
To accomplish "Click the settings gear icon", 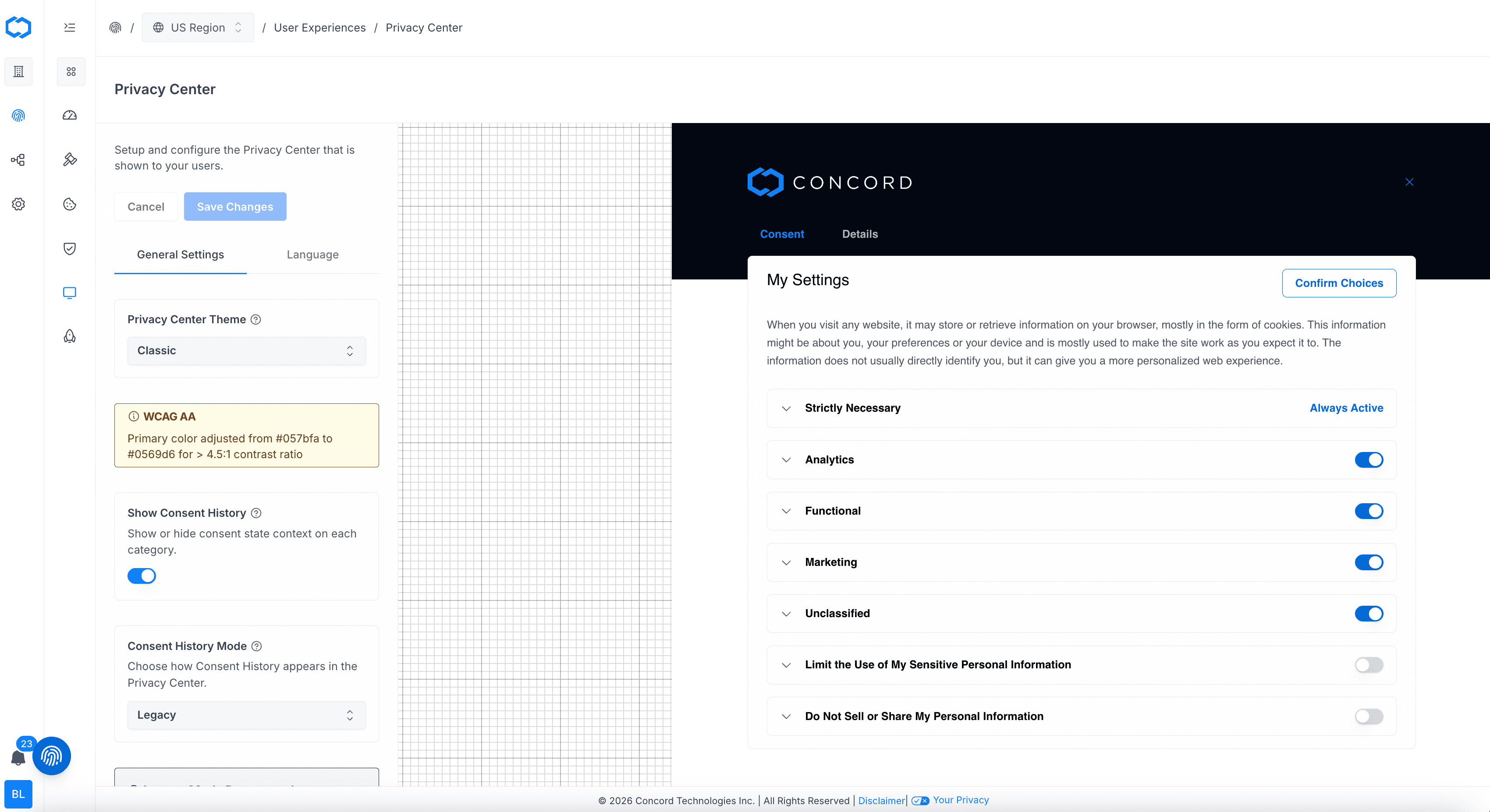I will [18, 204].
